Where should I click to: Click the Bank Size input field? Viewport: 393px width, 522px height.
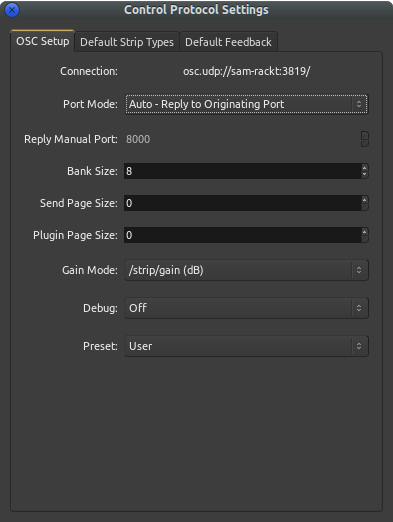coord(243,171)
